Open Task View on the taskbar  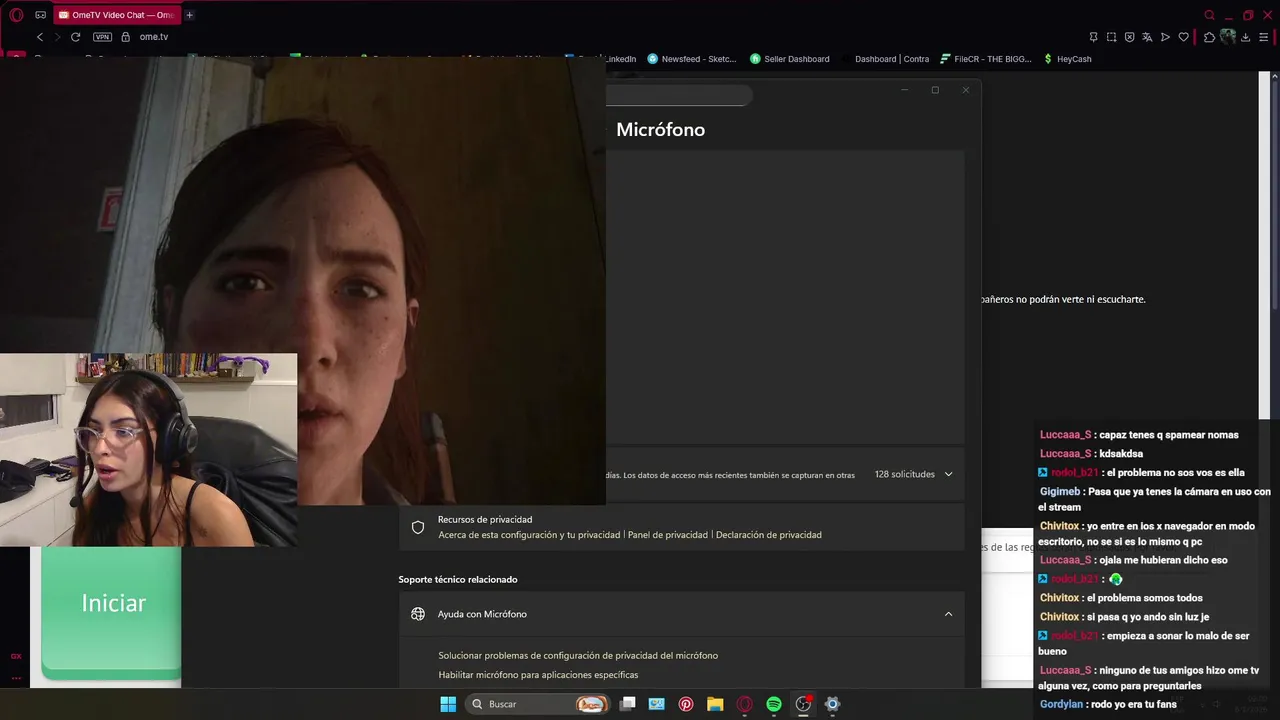627,704
